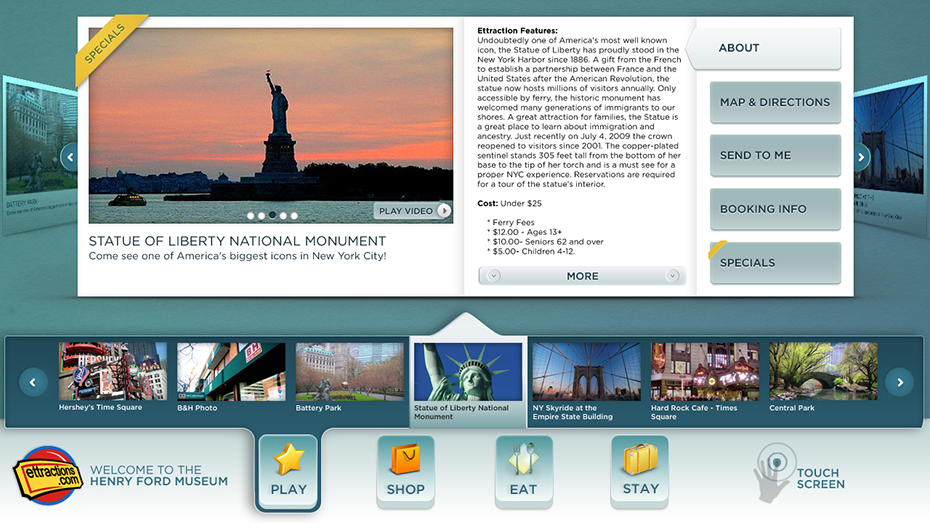Open the Specials tab
930x523 pixels.
[x=775, y=263]
